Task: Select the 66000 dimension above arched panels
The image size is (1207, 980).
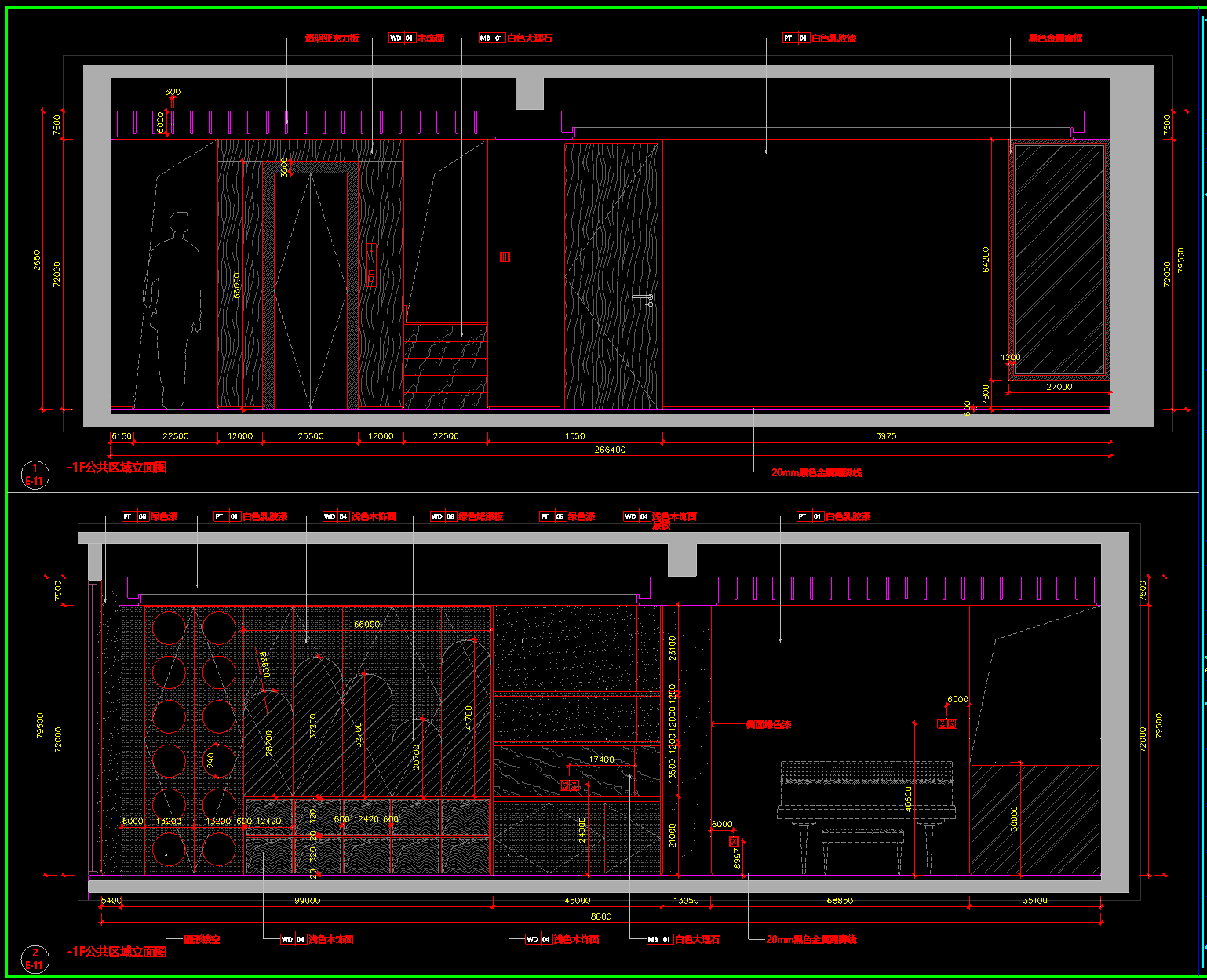Action: [367, 625]
